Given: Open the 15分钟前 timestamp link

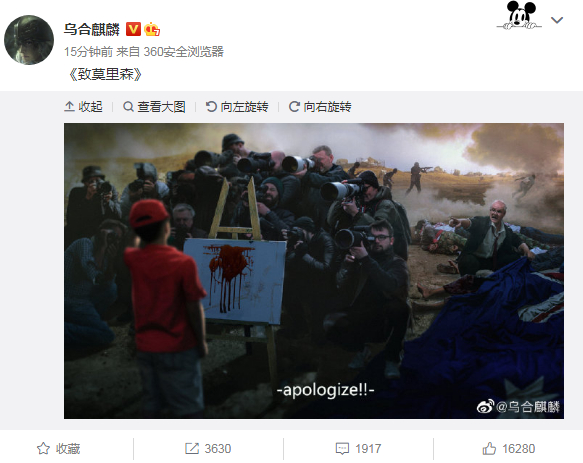Looking at the screenshot, I should pos(88,51).
